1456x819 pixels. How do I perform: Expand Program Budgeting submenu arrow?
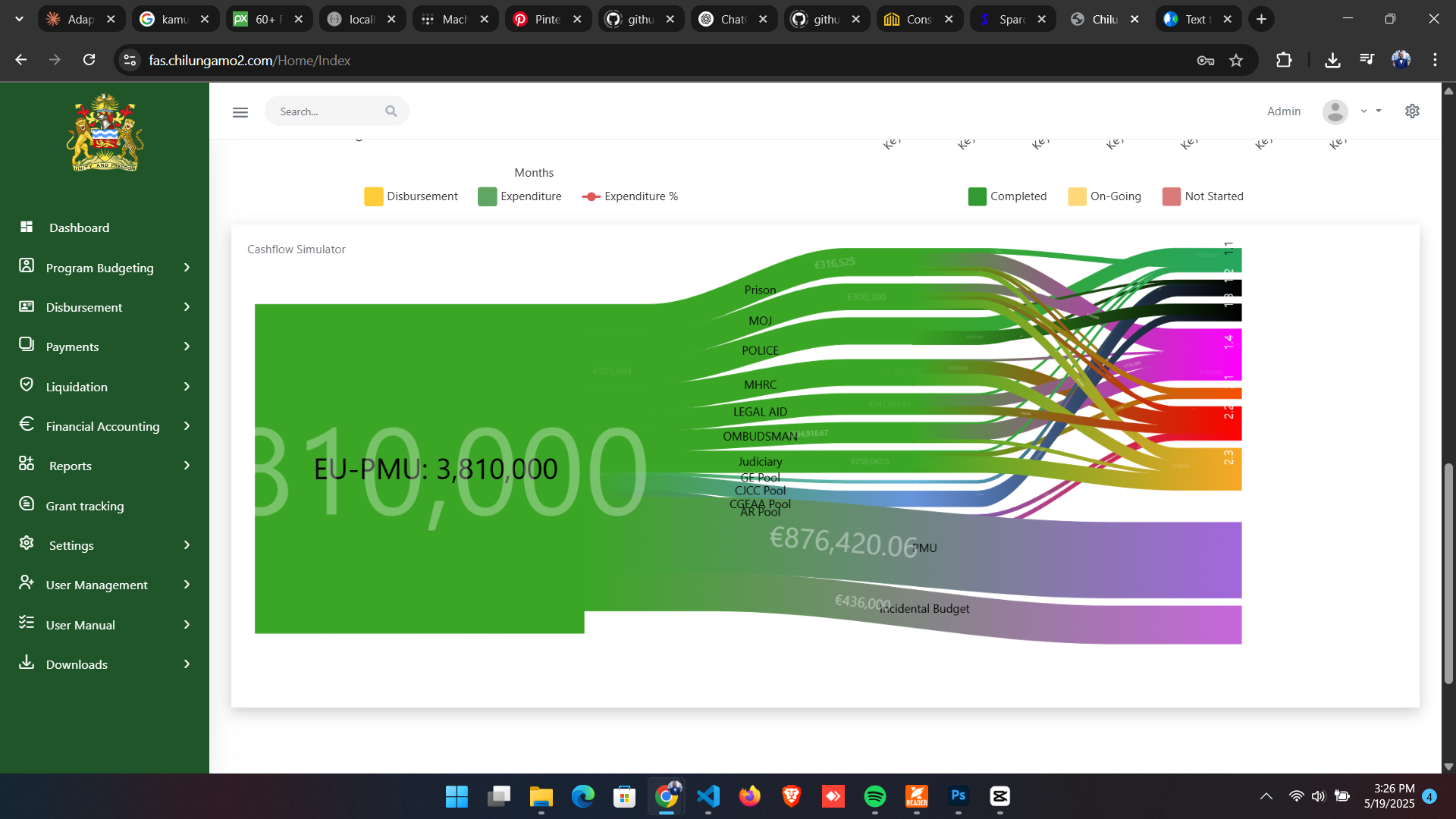[x=187, y=268]
